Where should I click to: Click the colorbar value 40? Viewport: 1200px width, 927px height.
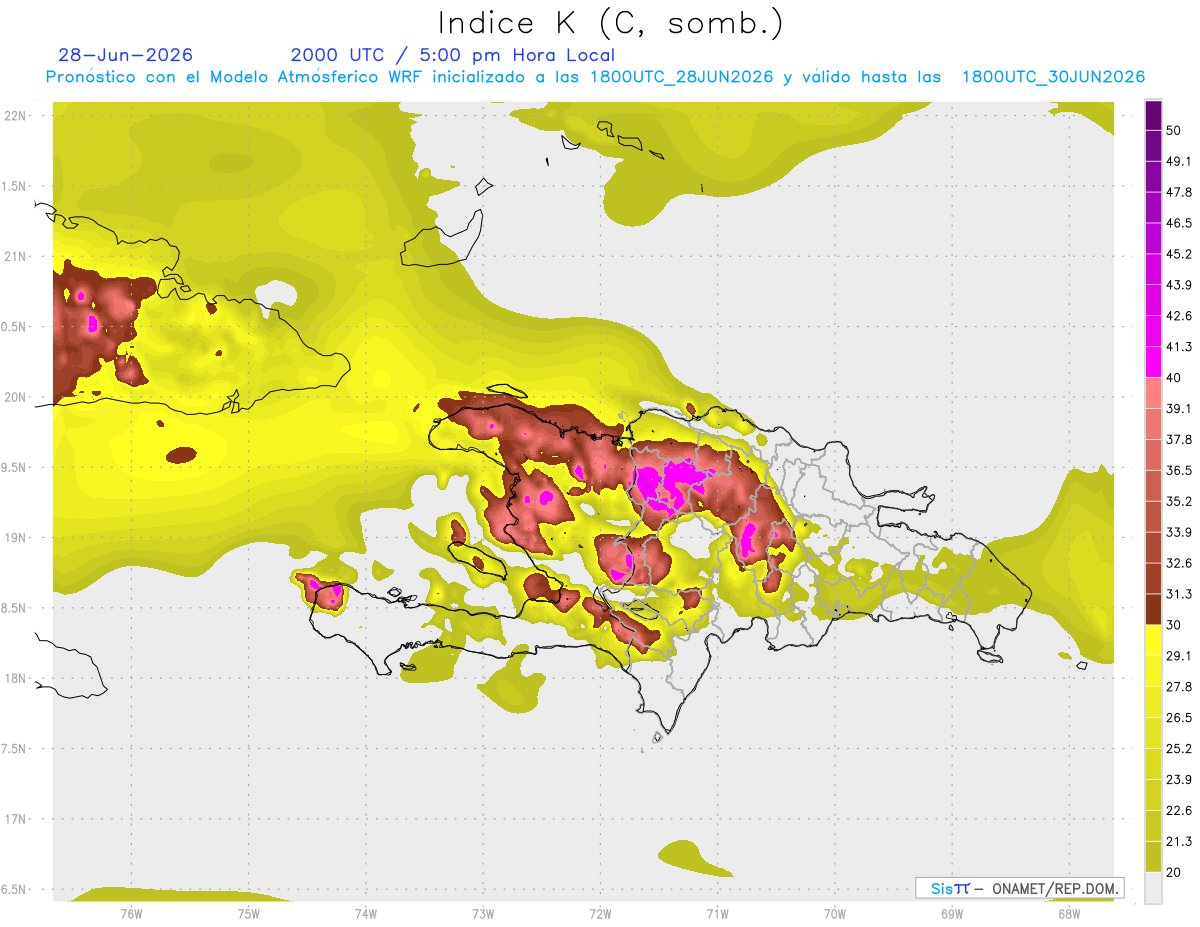(1174, 378)
